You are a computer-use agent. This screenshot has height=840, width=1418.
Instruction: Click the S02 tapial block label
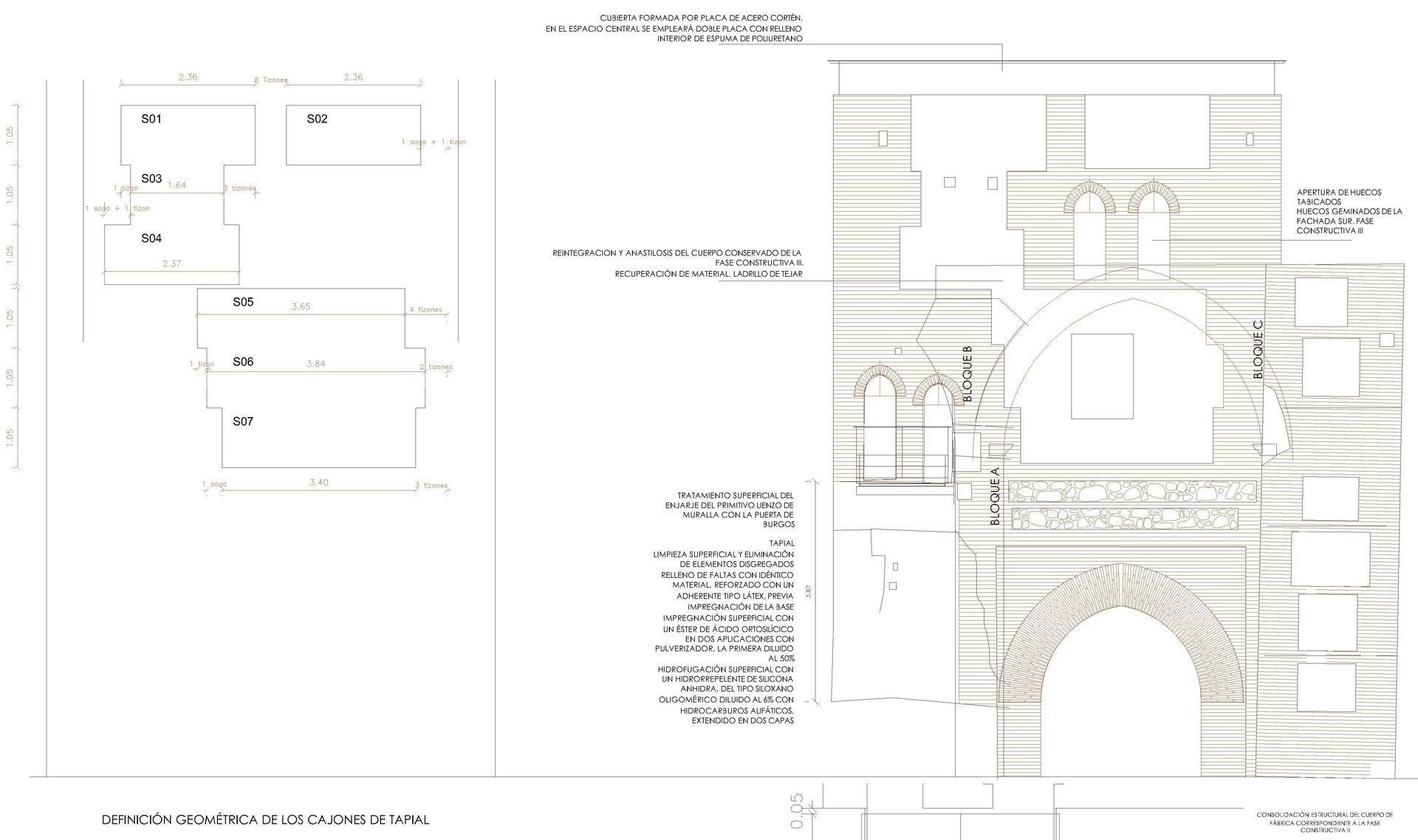click(317, 119)
